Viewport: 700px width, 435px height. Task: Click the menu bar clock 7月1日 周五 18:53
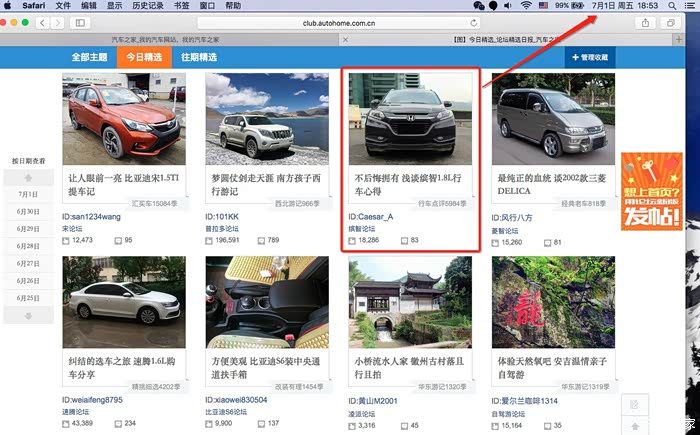coord(625,5)
